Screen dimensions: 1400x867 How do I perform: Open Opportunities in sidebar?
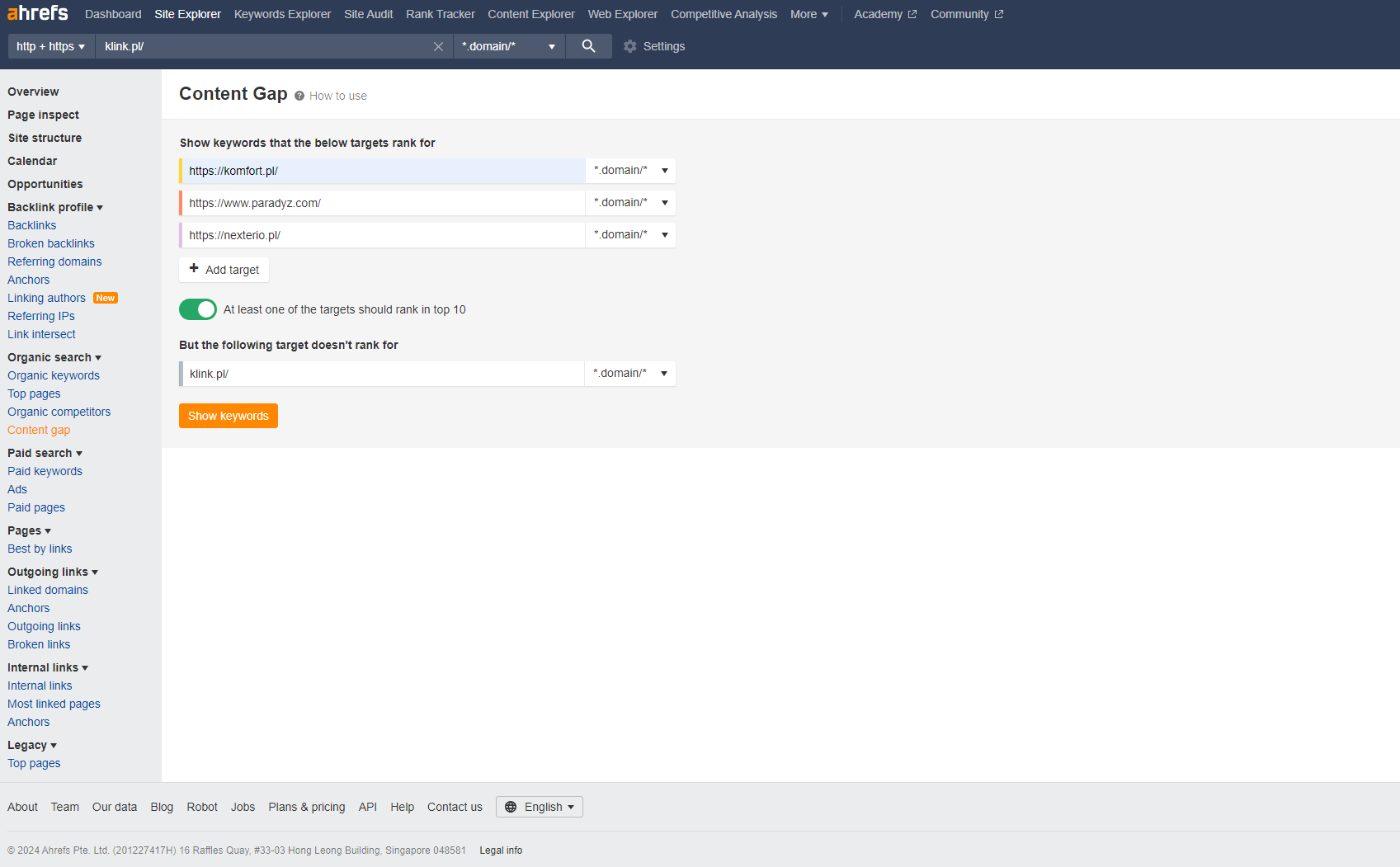pos(45,184)
